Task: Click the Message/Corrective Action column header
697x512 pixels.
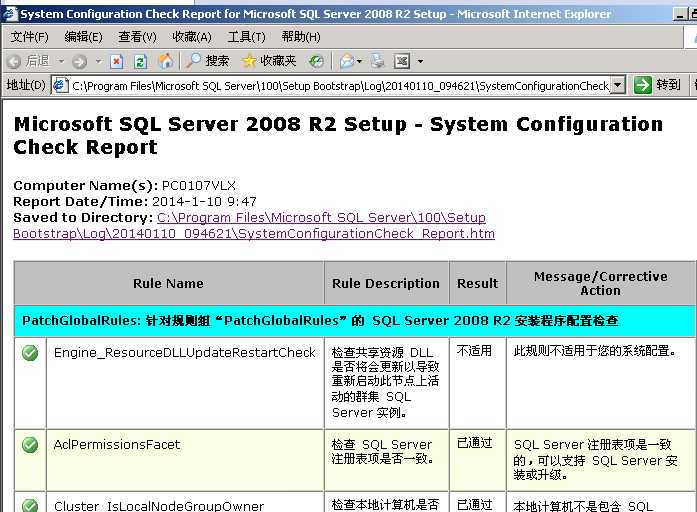Action: 601,283
